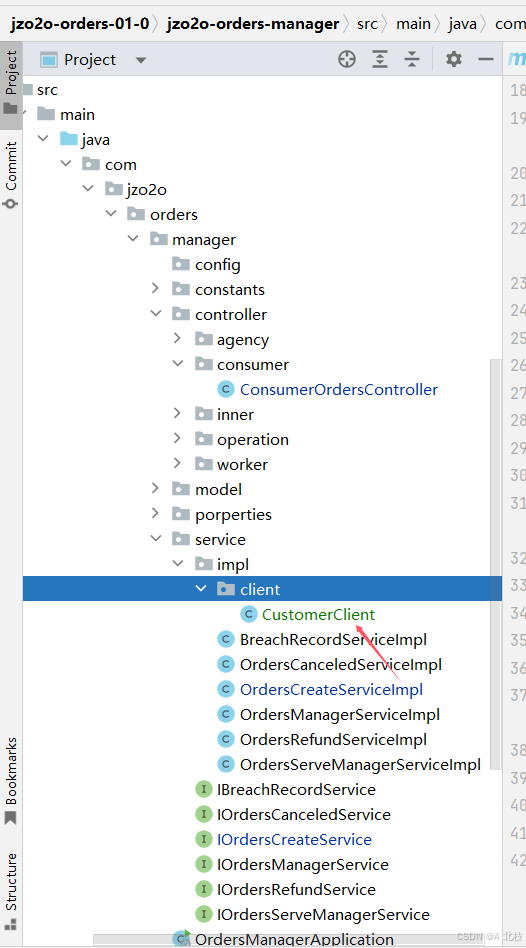The height and width of the screenshot is (948, 526).
Task: Collapse the manager package
Action: [x=133, y=238]
